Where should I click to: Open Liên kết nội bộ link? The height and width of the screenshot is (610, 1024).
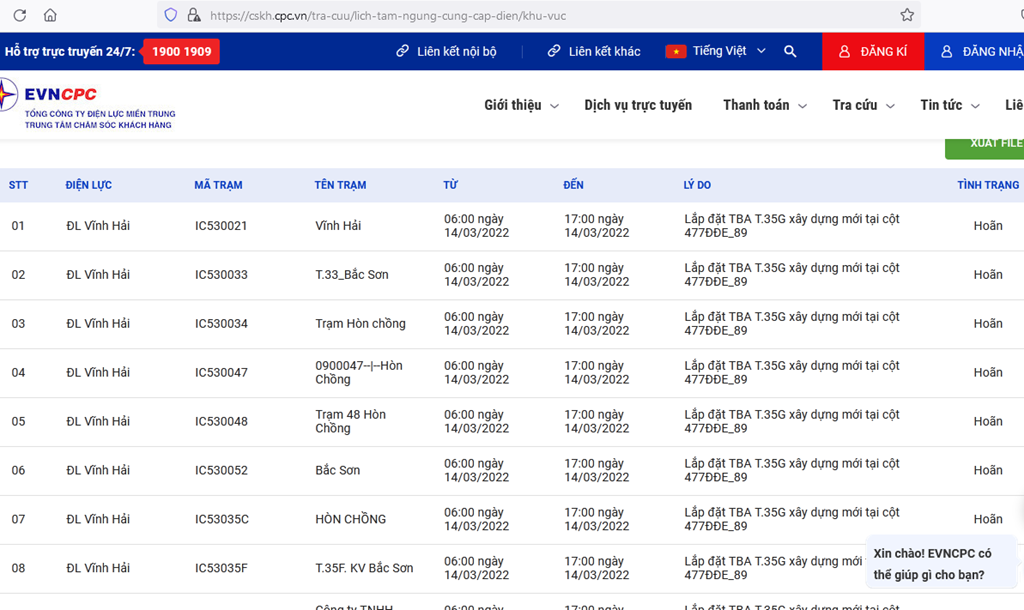coord(446,51)
